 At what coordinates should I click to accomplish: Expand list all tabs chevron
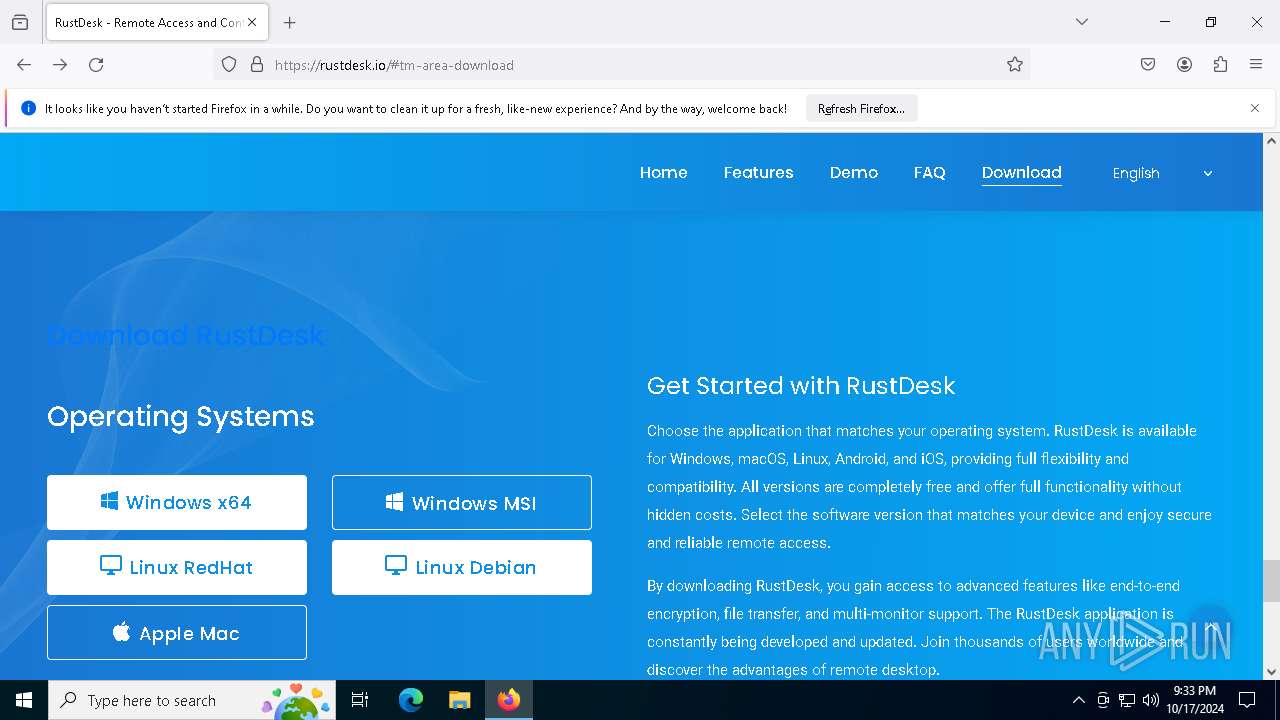click(x=1082, y=22)
